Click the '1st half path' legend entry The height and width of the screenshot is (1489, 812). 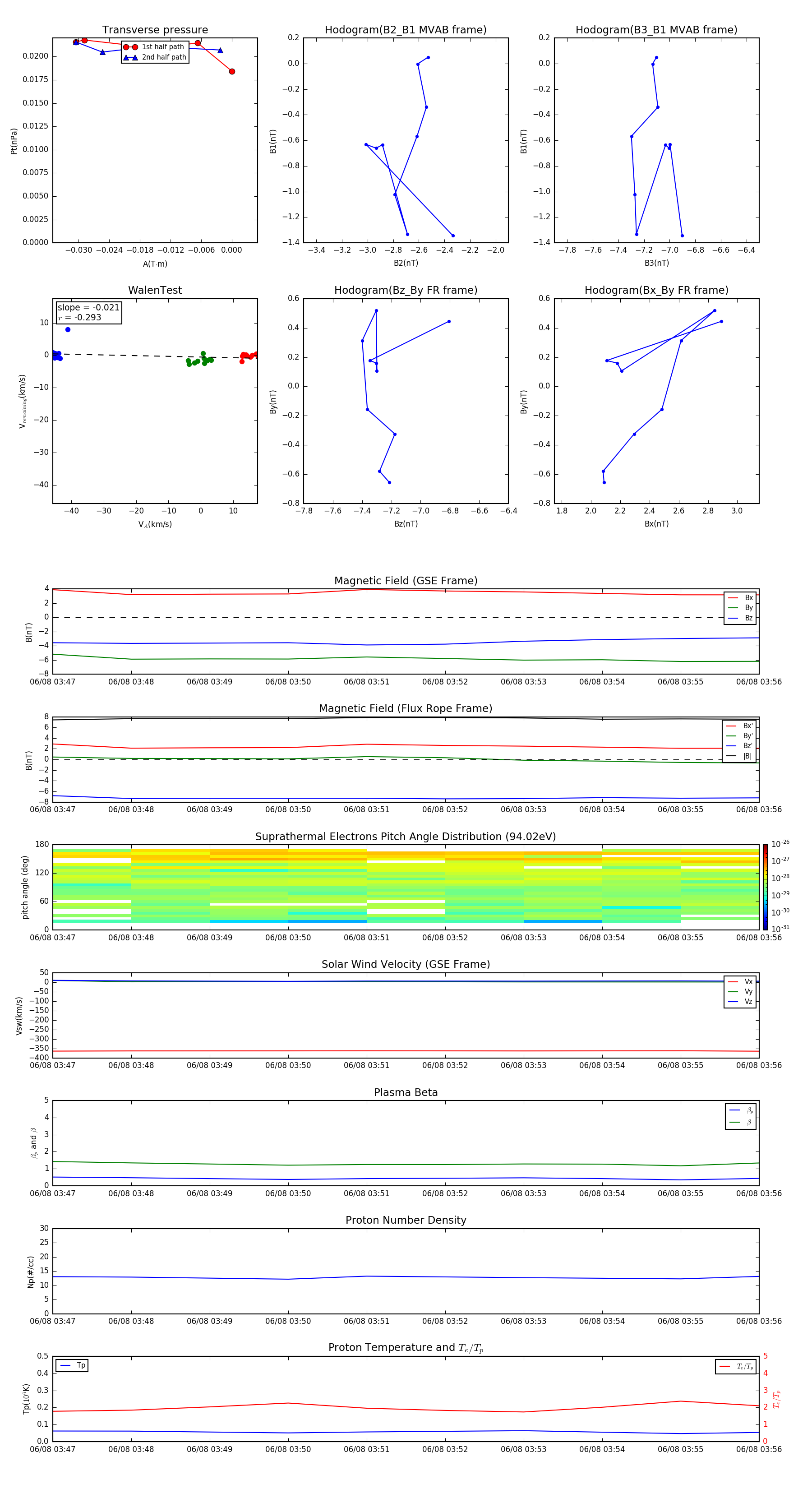(154, 47)
